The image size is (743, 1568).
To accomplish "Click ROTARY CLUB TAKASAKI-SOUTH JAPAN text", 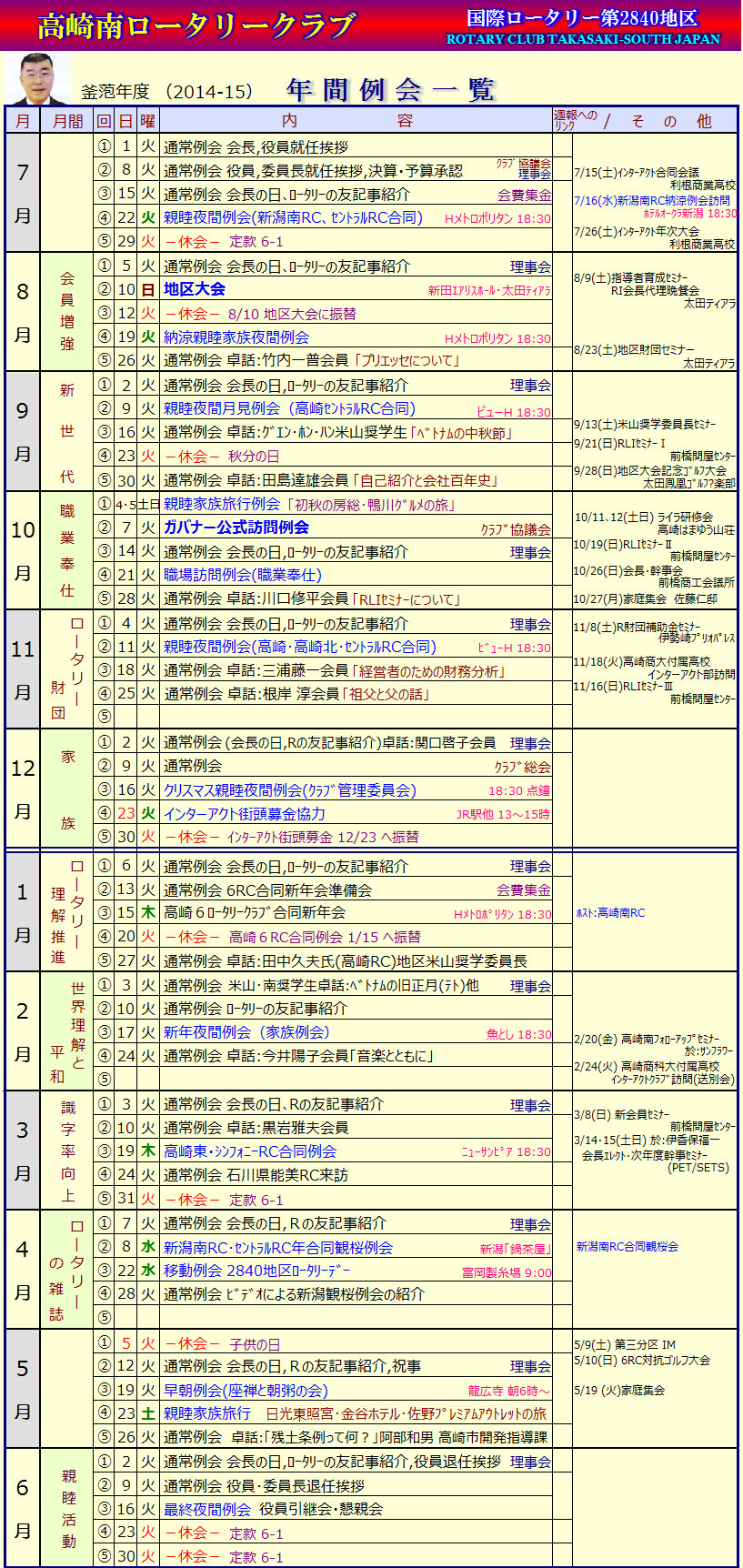I will coord(583,39).
